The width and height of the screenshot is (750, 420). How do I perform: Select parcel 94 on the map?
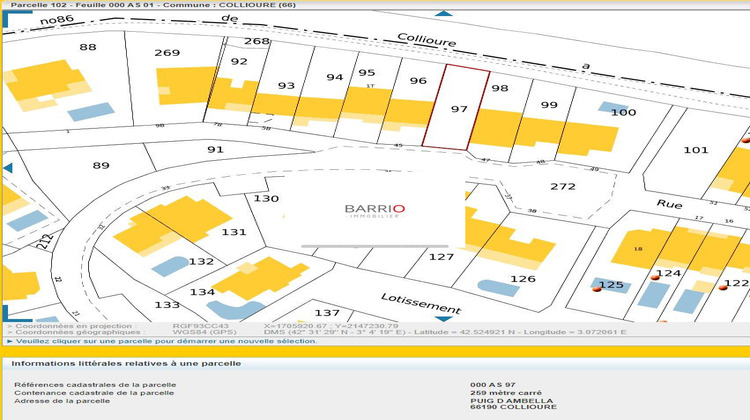click(335, 77)
